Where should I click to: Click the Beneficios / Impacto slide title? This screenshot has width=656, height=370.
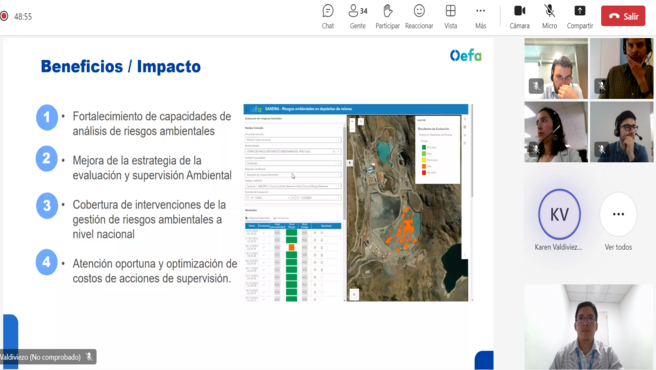120,67
